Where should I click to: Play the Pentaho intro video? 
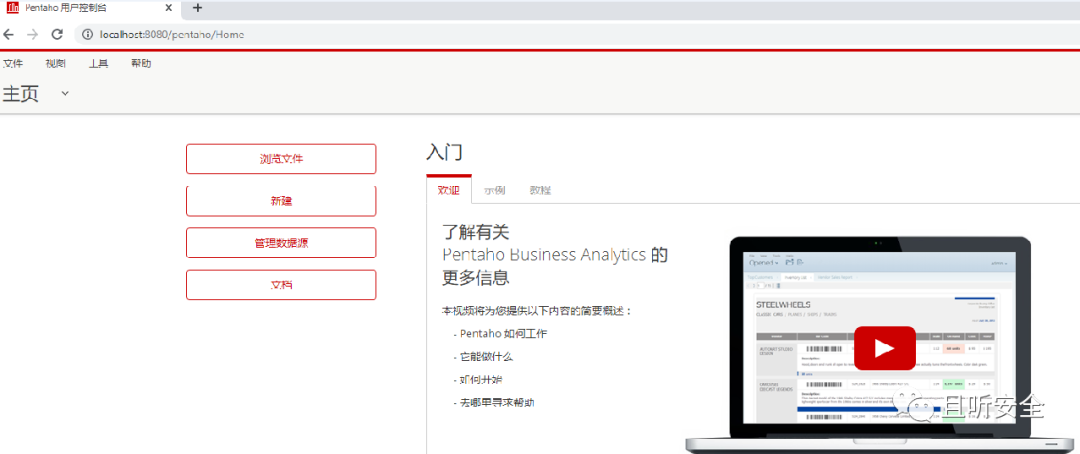coord(884,348)
